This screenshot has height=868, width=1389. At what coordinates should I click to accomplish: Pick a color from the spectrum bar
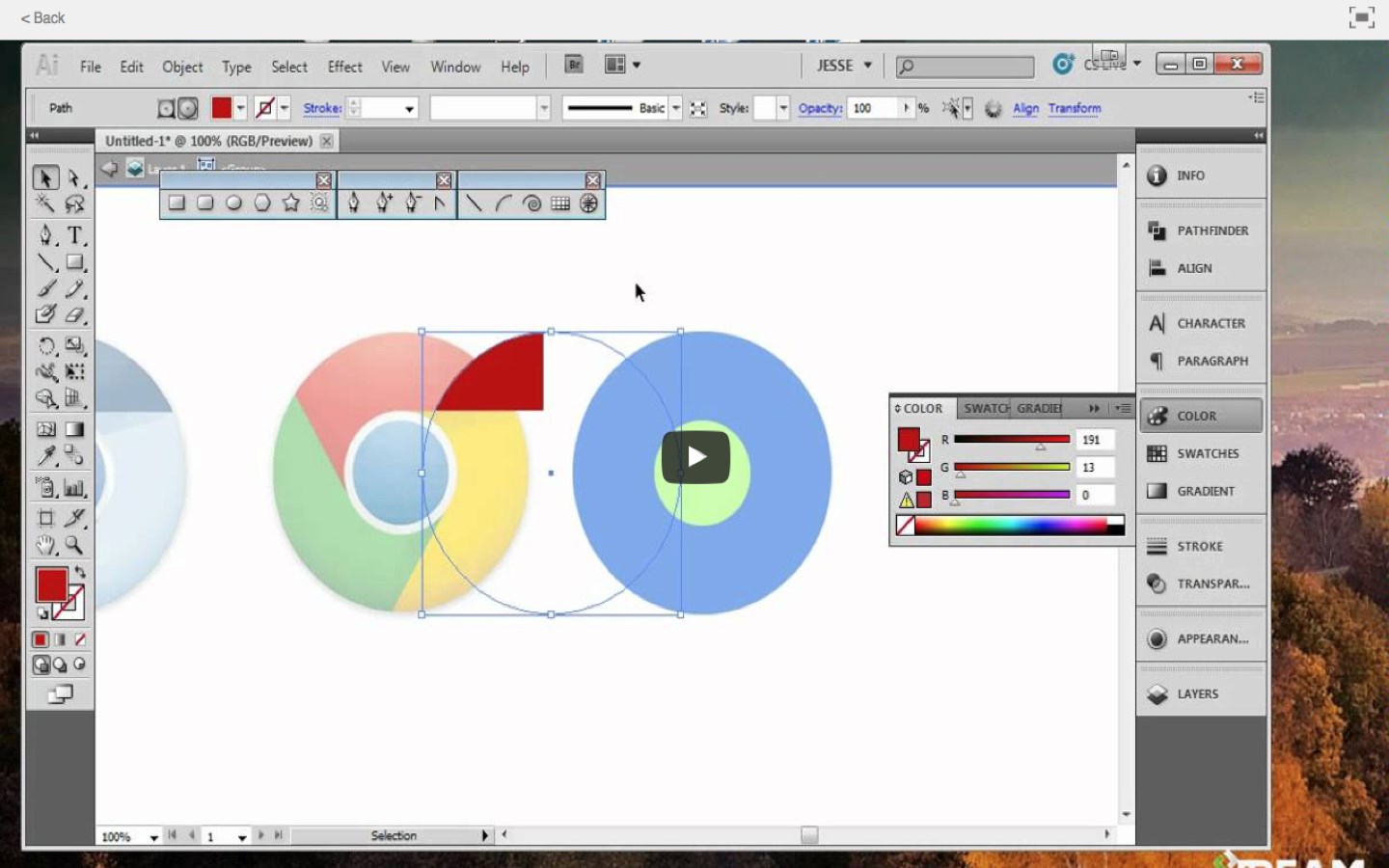1010,525
